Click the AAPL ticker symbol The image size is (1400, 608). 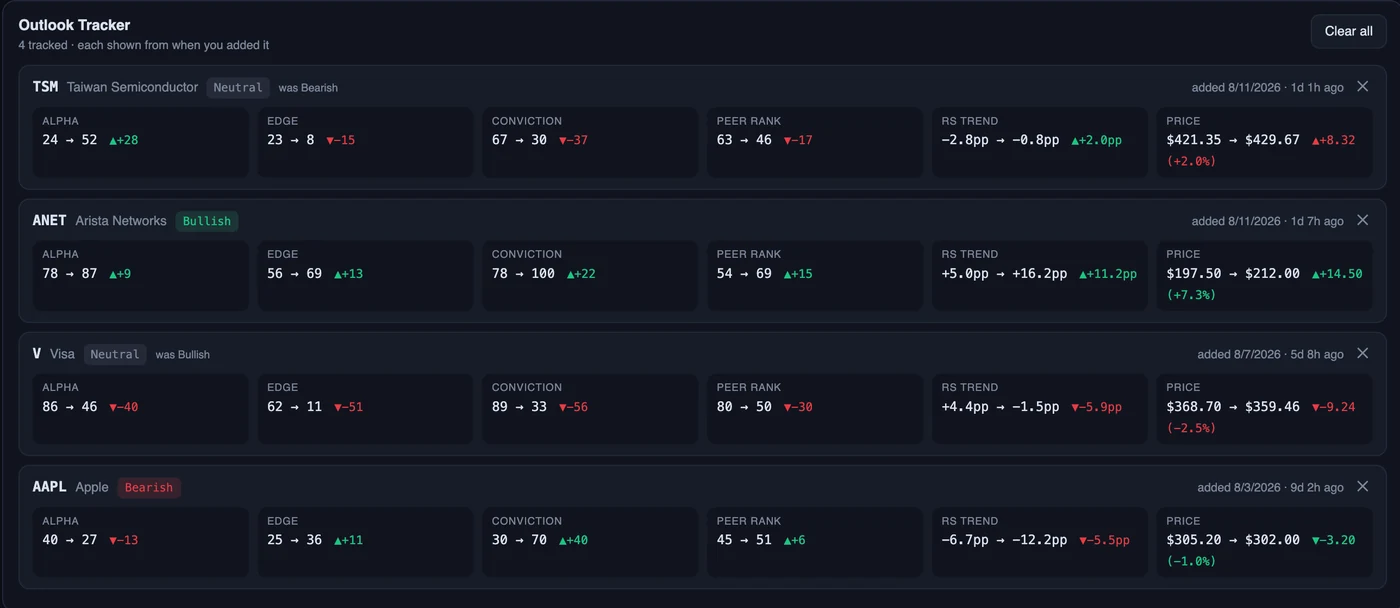pos(49,487)
